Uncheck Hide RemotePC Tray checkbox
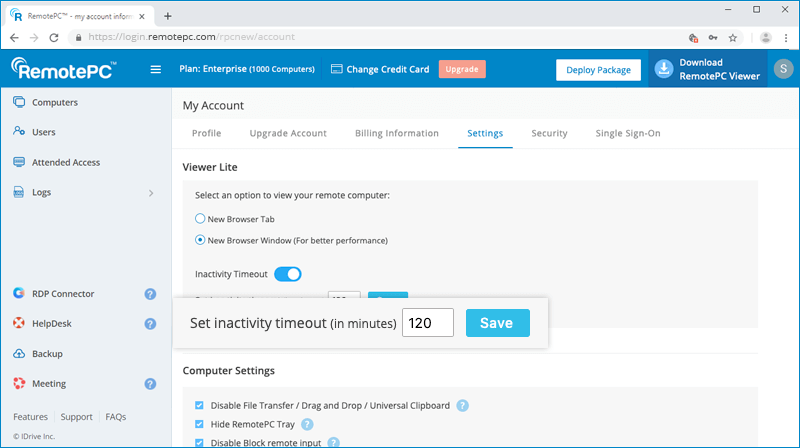The image size is (800, 448). coord(199,424)
